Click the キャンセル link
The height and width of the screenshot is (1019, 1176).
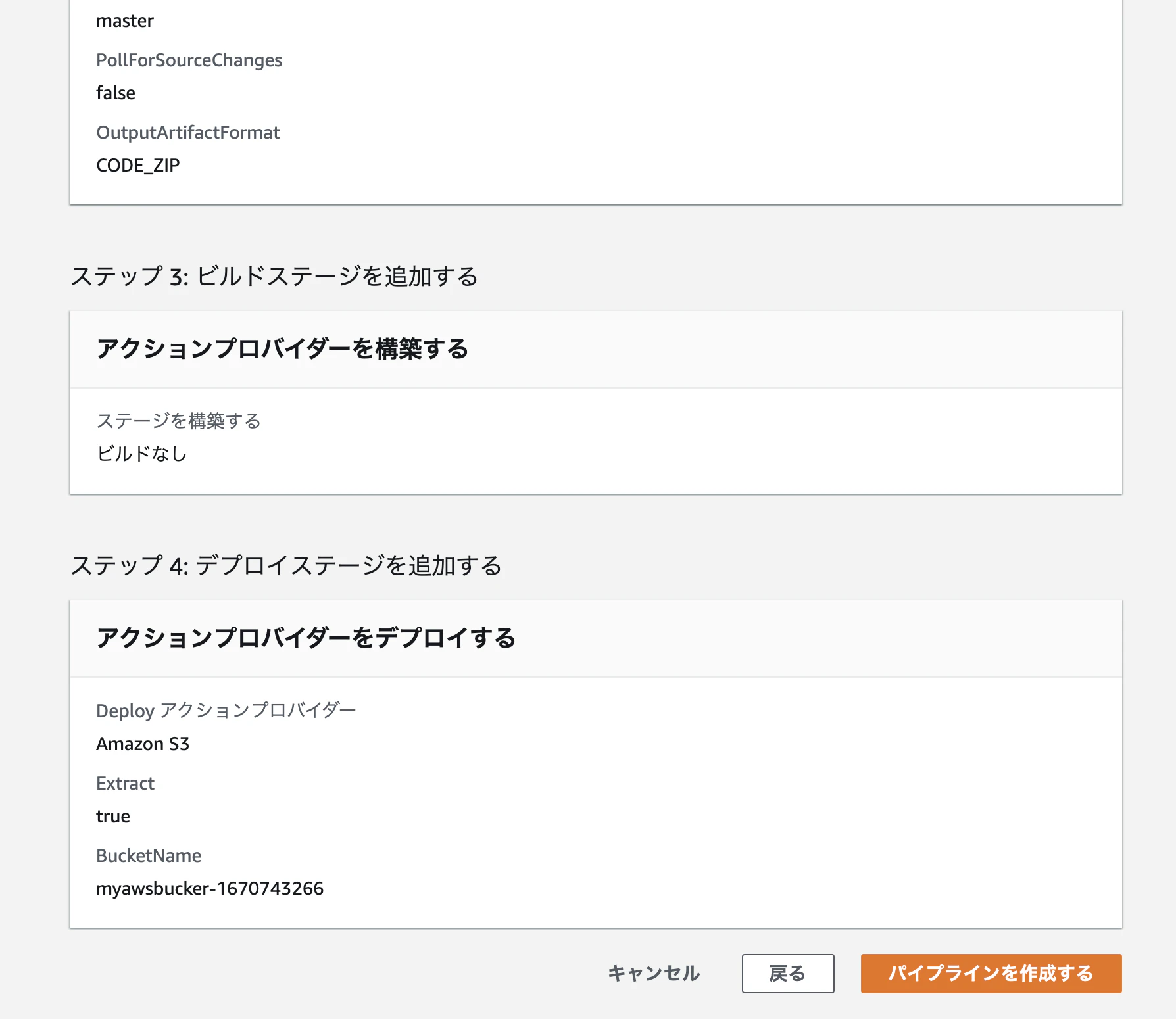pos(654,973)
